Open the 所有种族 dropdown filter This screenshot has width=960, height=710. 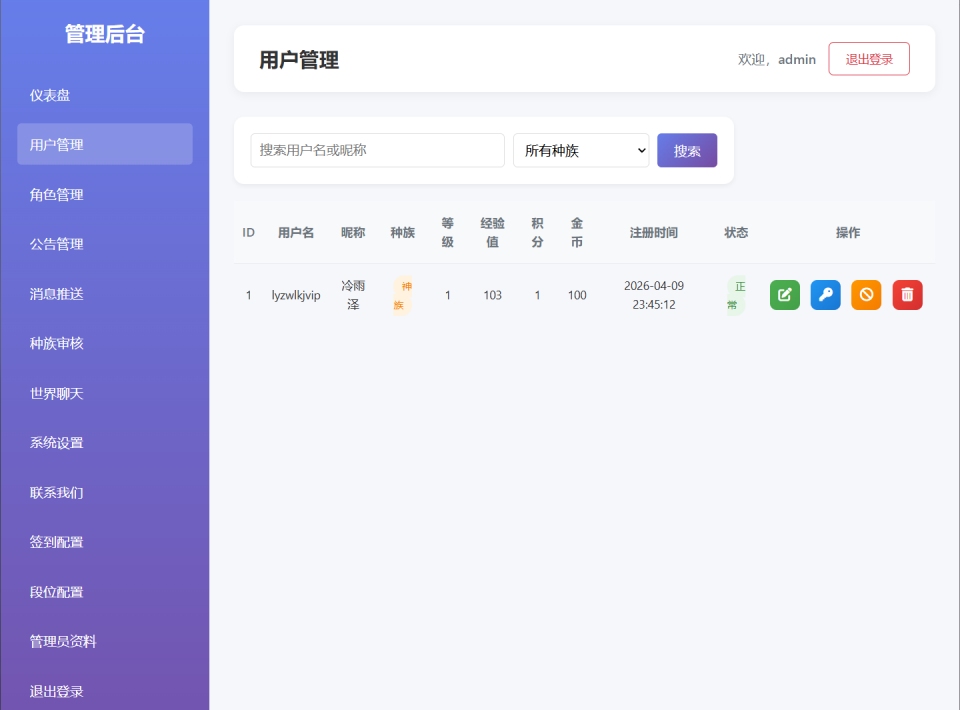point(581,150)
